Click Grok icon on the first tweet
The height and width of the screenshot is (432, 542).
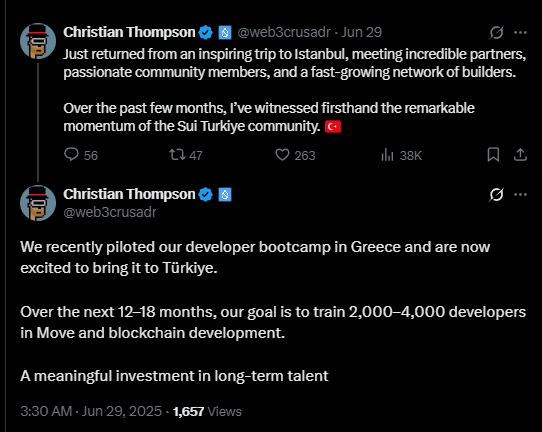(496, 32)
